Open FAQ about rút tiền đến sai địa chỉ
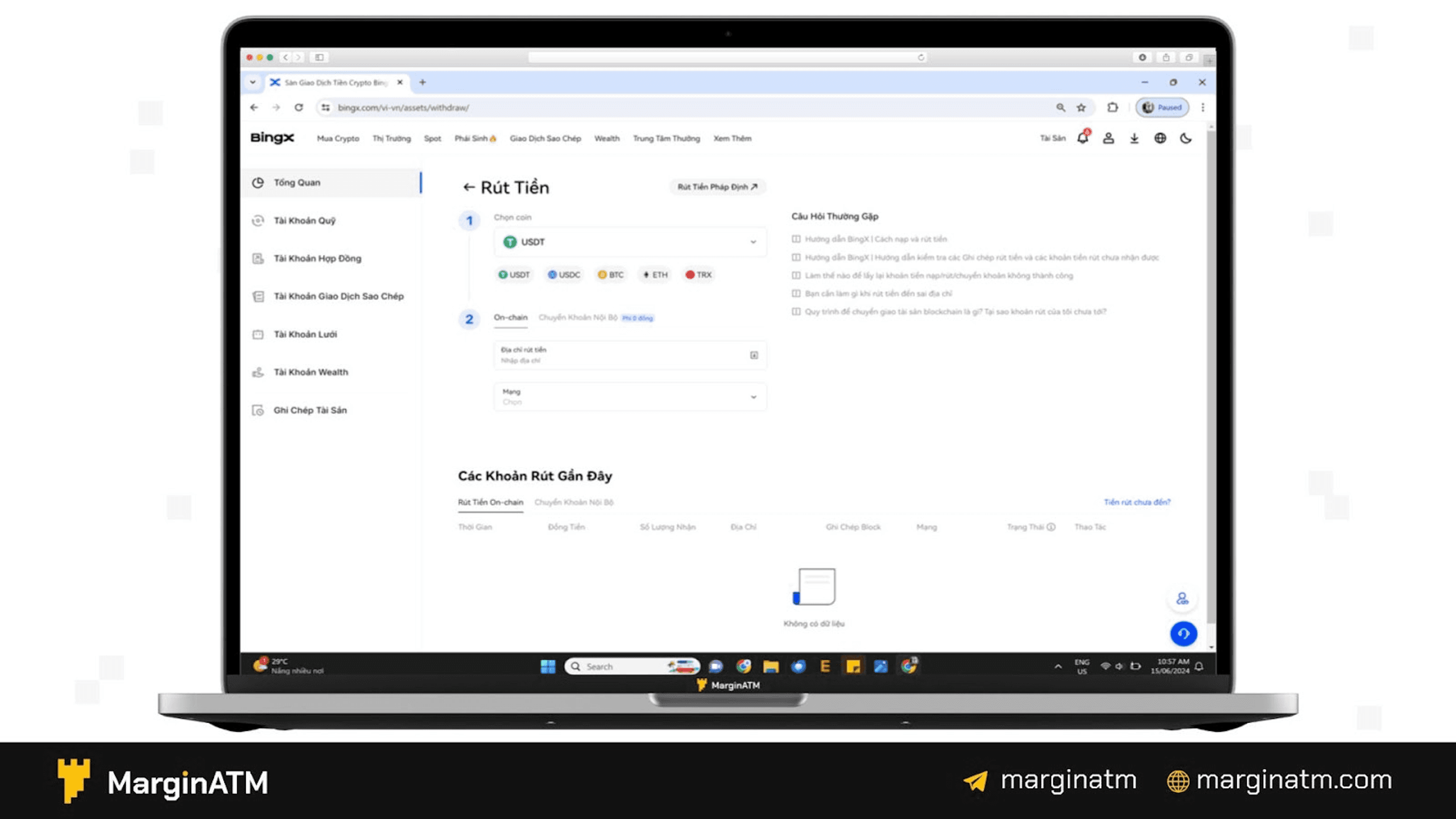1456x819 pixels. click(878, 293)
